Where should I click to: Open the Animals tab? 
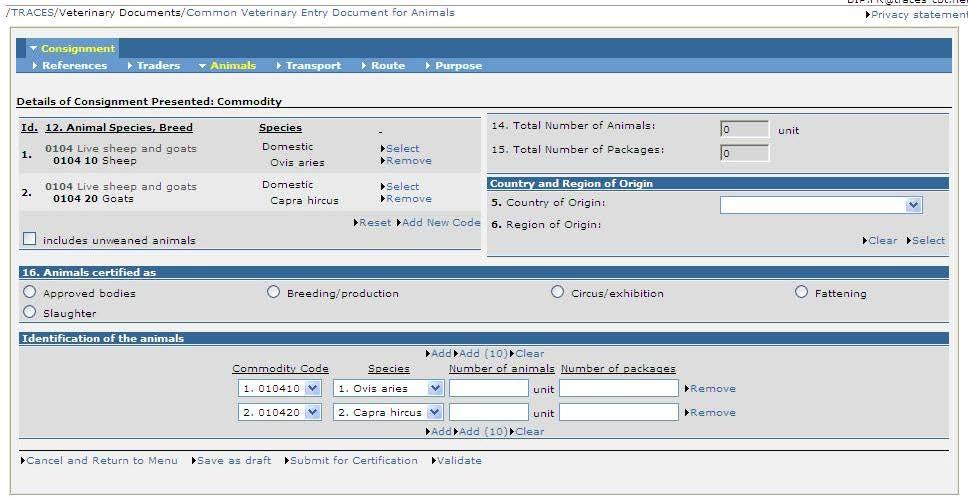[233, 65]
